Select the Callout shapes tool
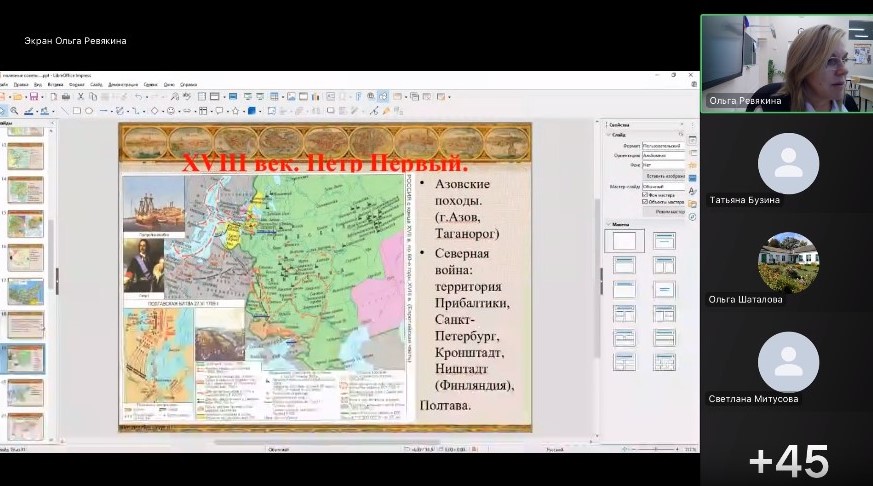Image resolution: width=873 pixels, height=486 pixels. [x=219, y=111]
